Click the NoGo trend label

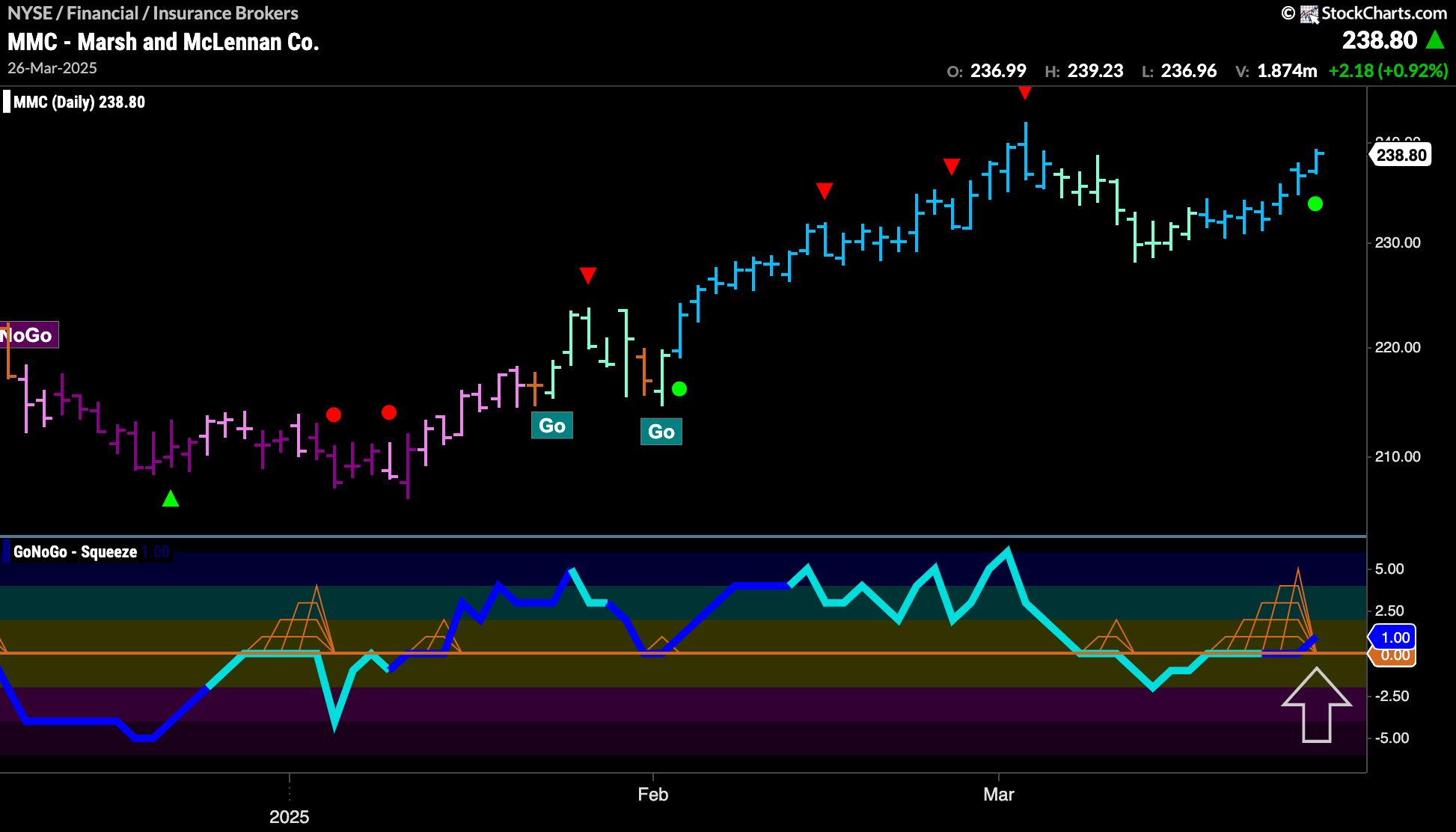click(x=28, y=335)
